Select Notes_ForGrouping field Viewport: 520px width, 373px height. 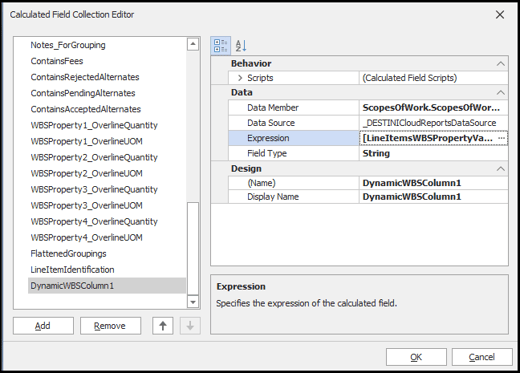click(68, 45)
